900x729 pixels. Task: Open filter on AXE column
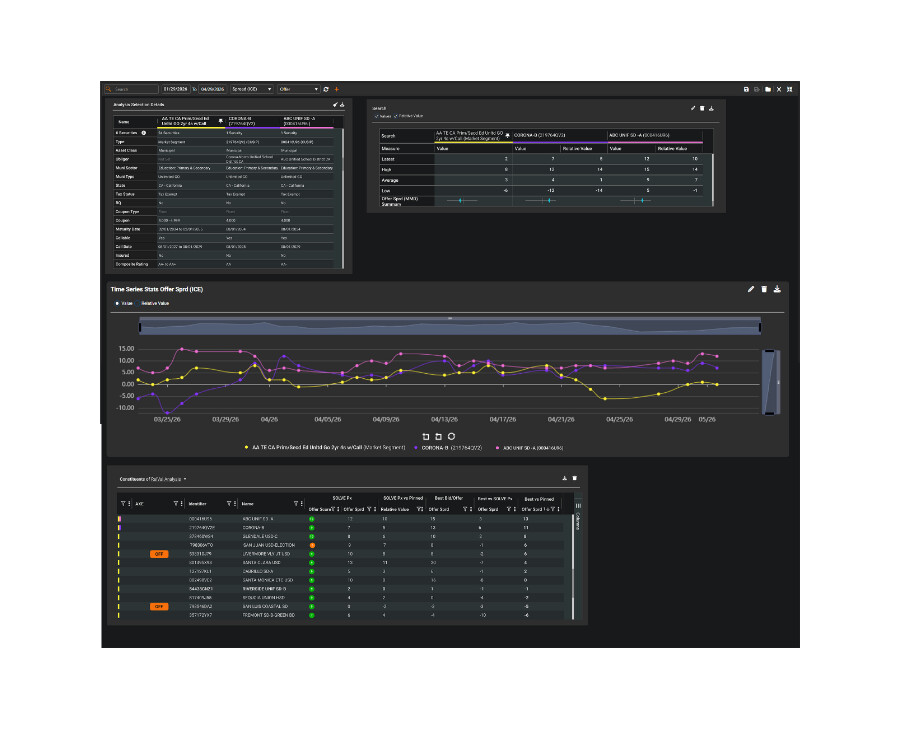pyautogui.click(x=176, y=504)
